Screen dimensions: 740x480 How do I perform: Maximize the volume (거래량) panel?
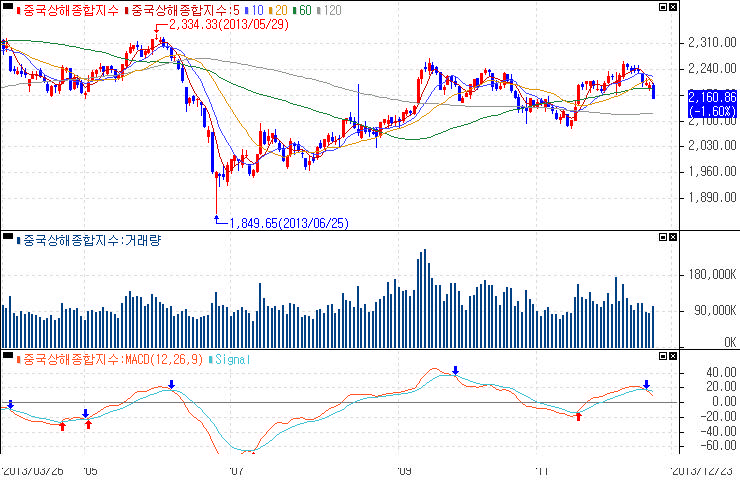point(662,239)
